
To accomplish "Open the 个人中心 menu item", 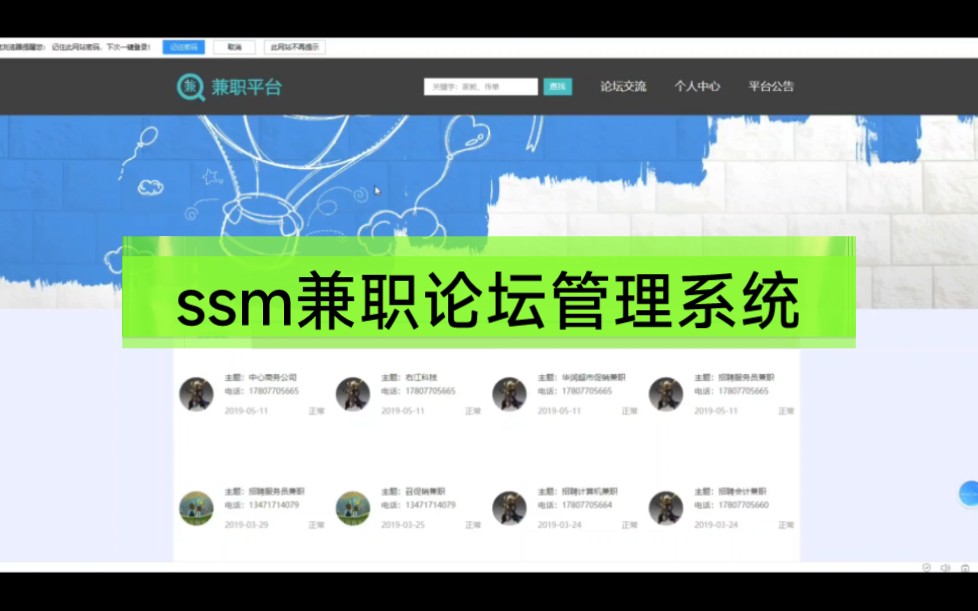I will coord(700,87).
